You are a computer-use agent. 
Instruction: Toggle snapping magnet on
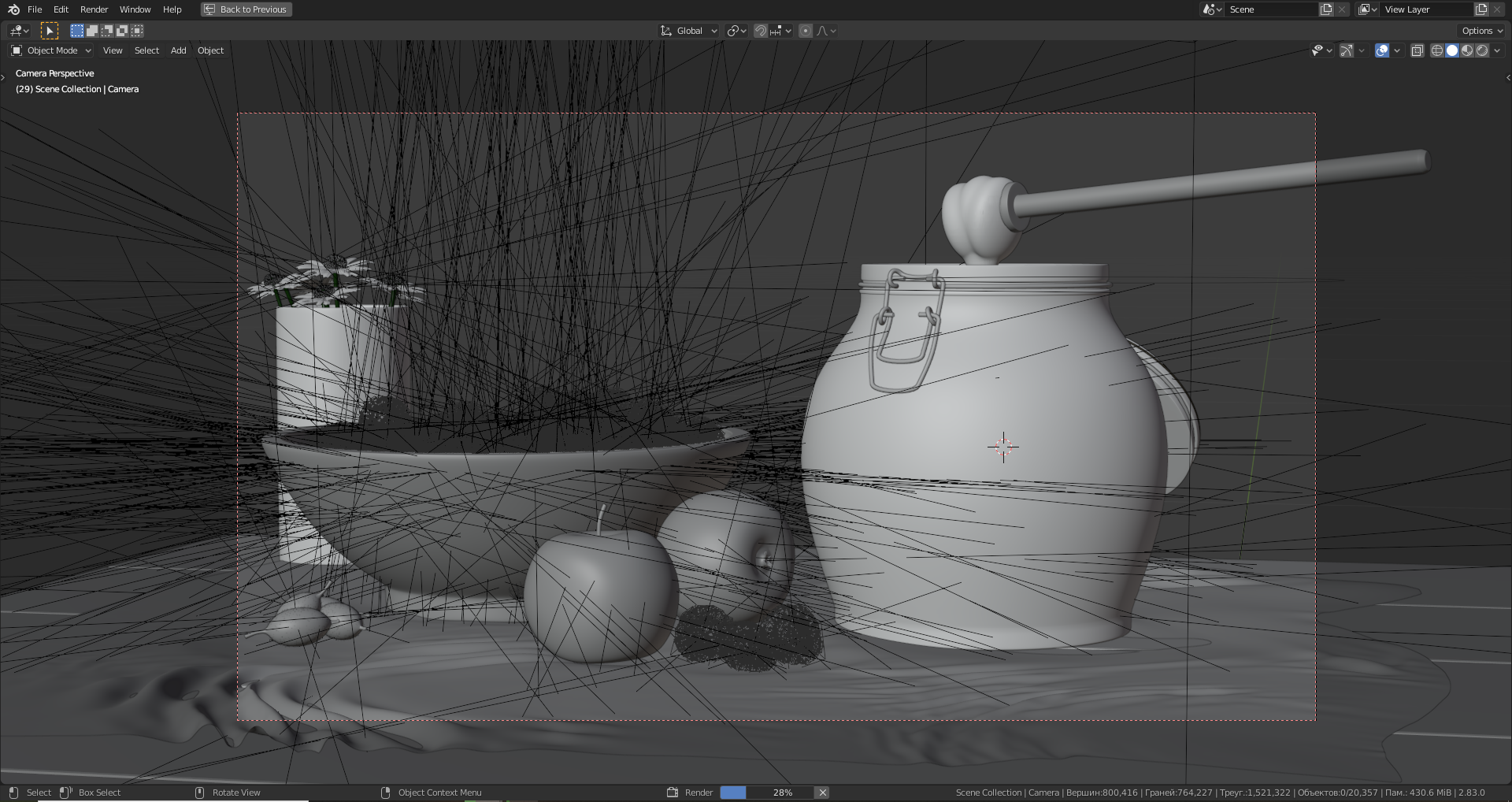pyautogui.click(x=760, y=31)
